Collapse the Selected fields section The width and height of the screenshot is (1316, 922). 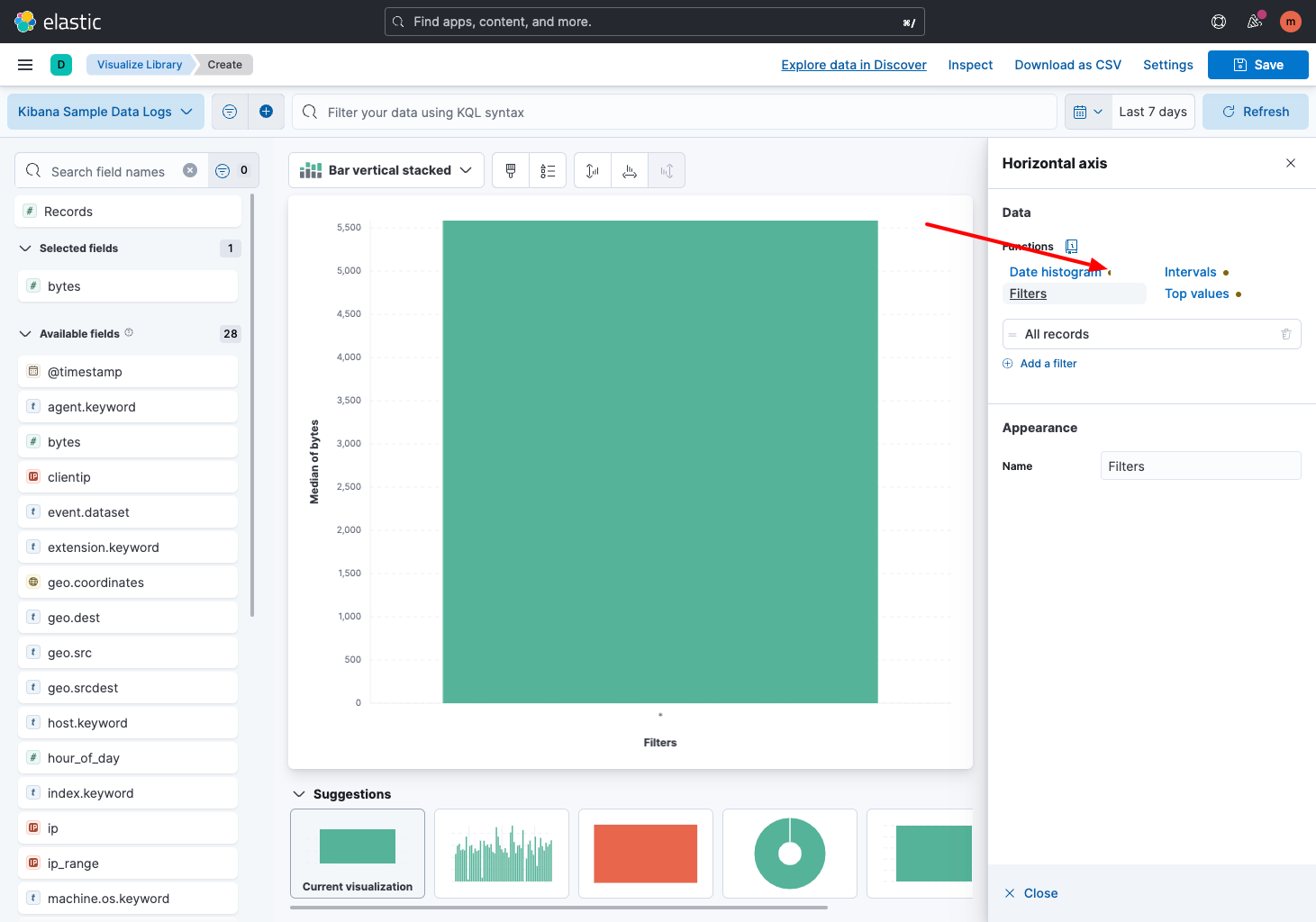[25, 249]
